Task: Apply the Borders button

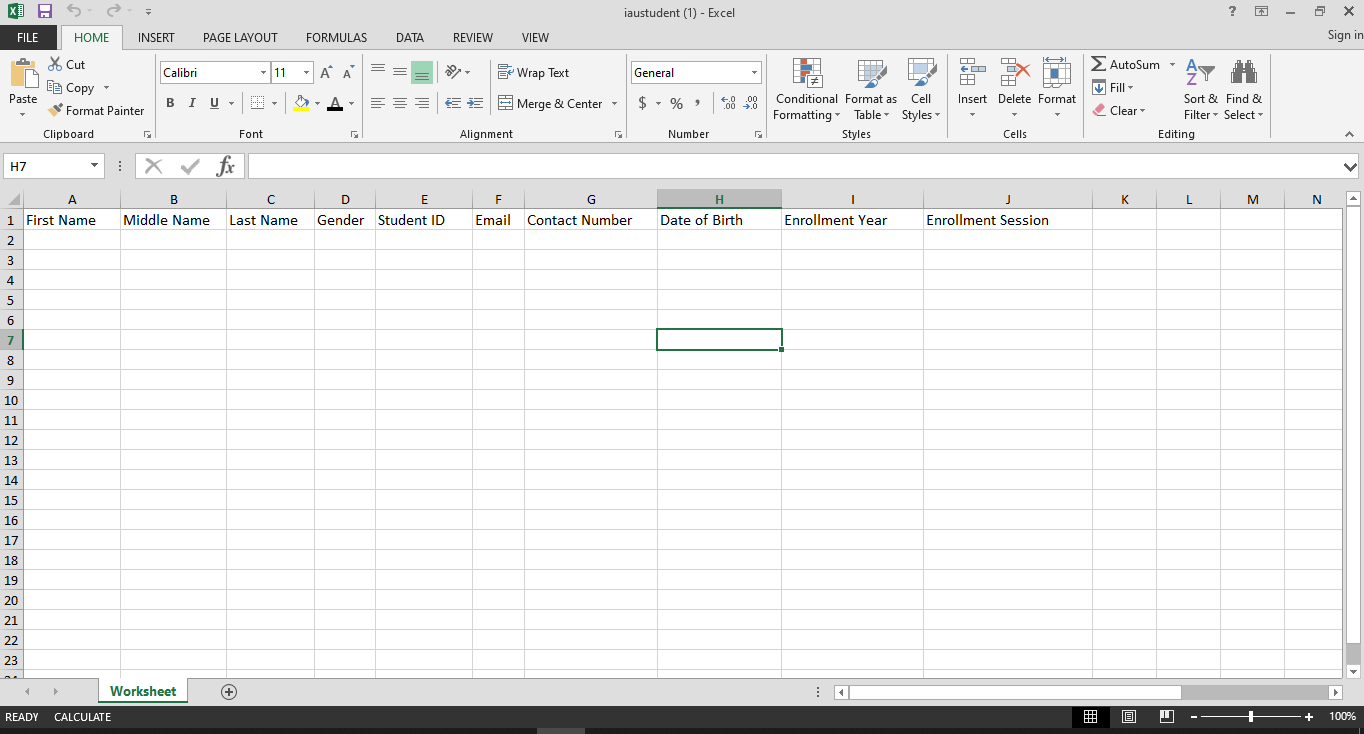Action: [257, 103]
